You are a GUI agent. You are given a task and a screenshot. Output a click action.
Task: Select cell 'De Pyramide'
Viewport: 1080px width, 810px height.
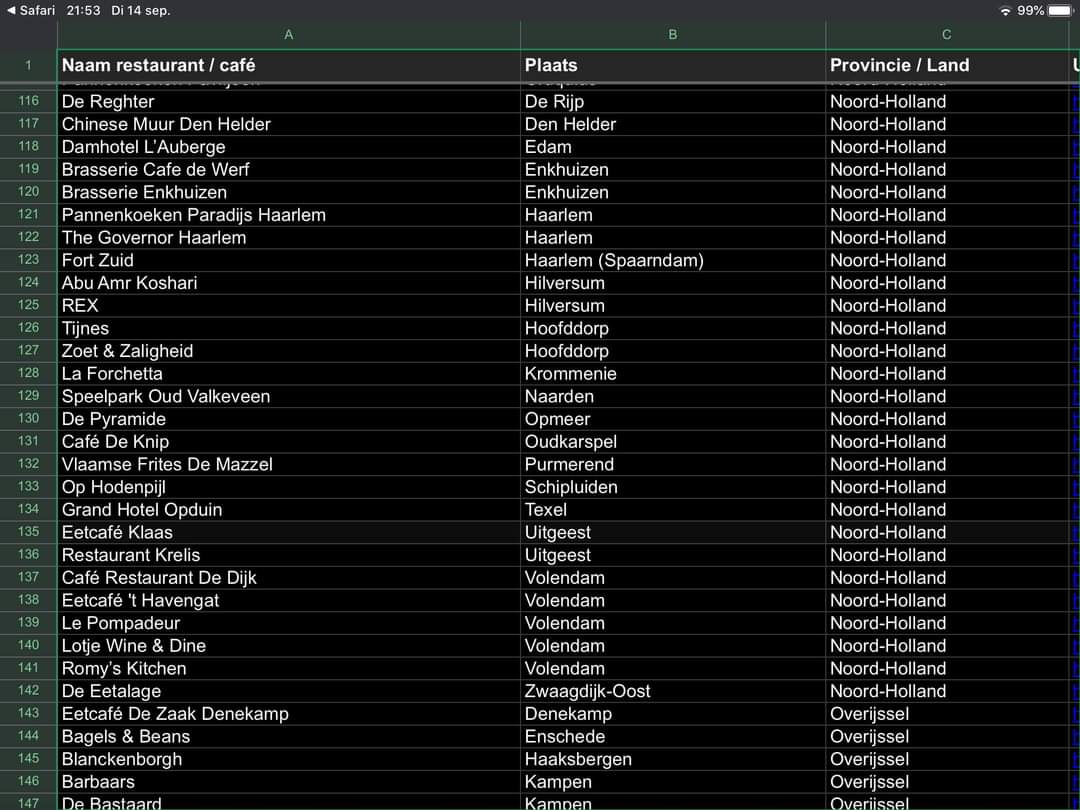[x=289, y=419]
